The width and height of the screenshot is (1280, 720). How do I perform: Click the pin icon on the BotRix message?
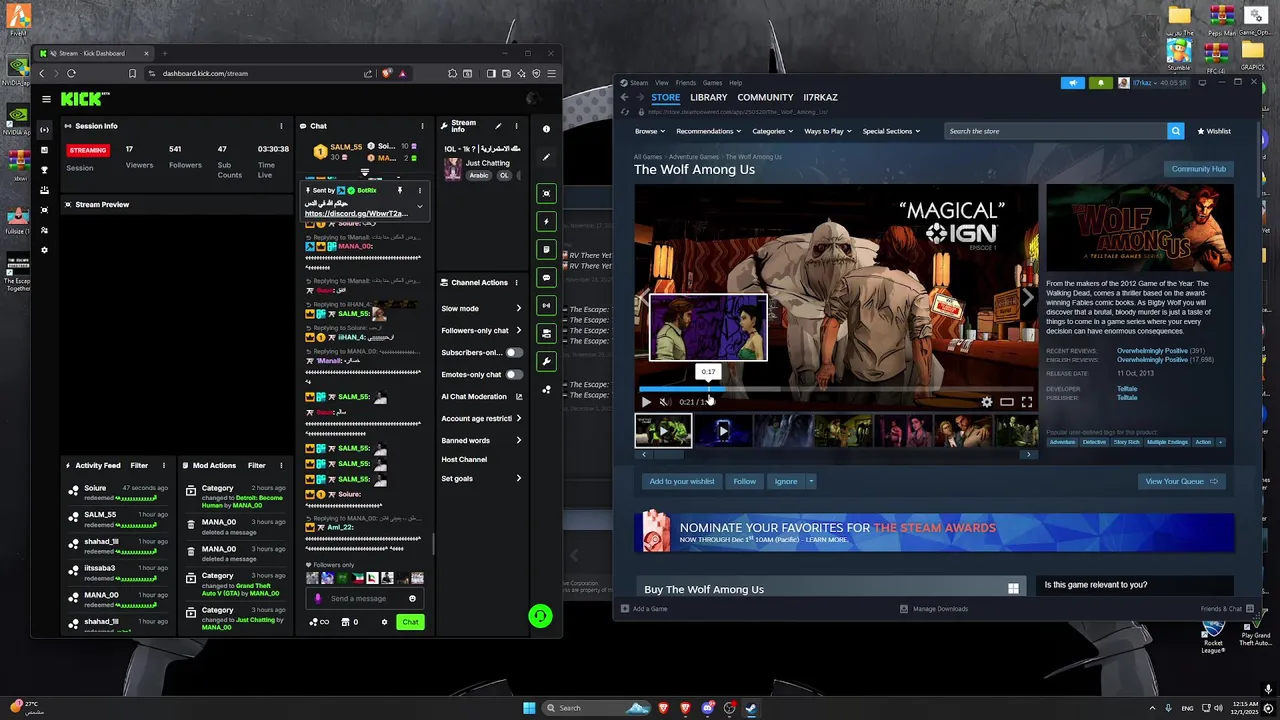coord(399,190)
